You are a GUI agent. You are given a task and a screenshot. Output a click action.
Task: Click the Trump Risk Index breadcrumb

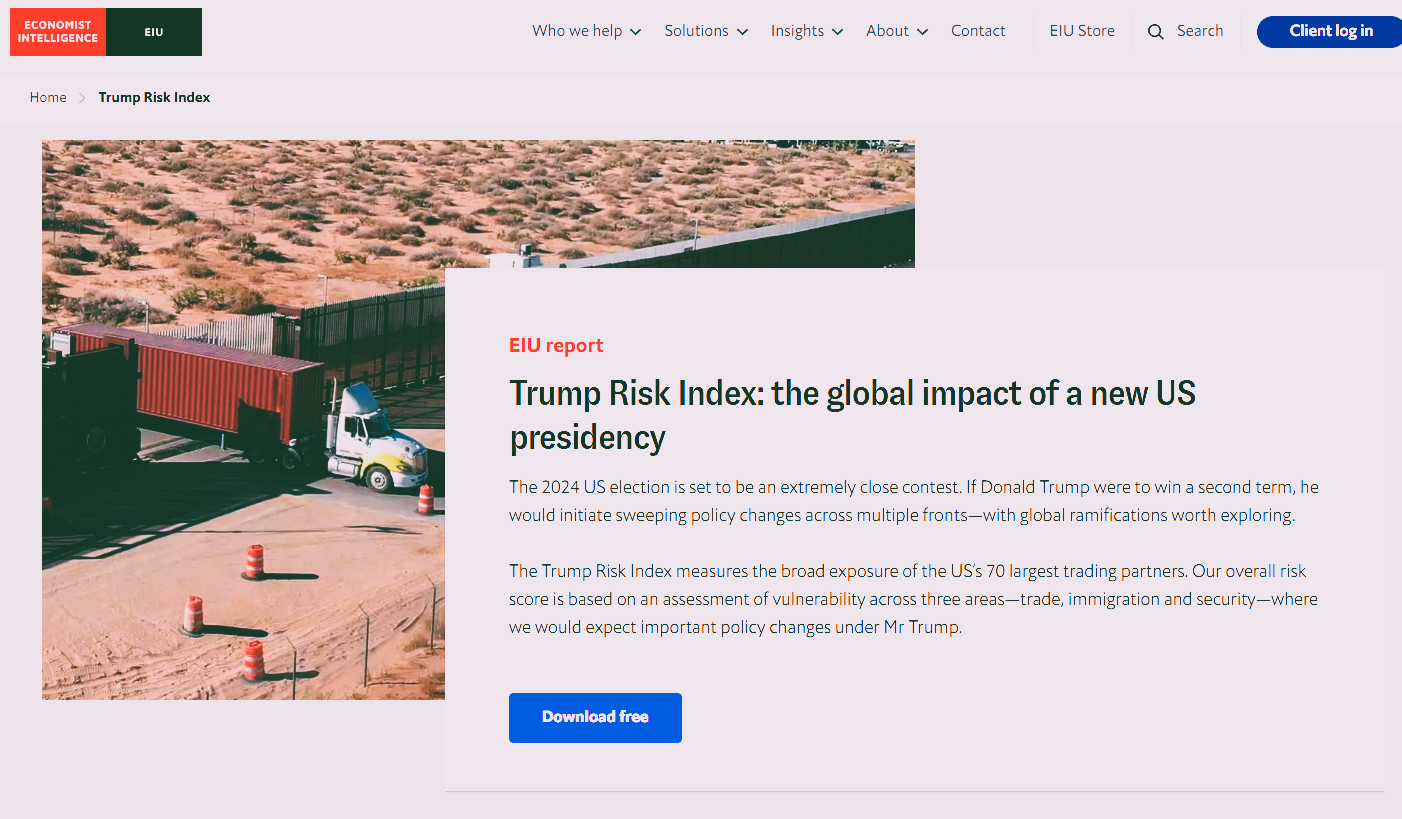(154, 98)
